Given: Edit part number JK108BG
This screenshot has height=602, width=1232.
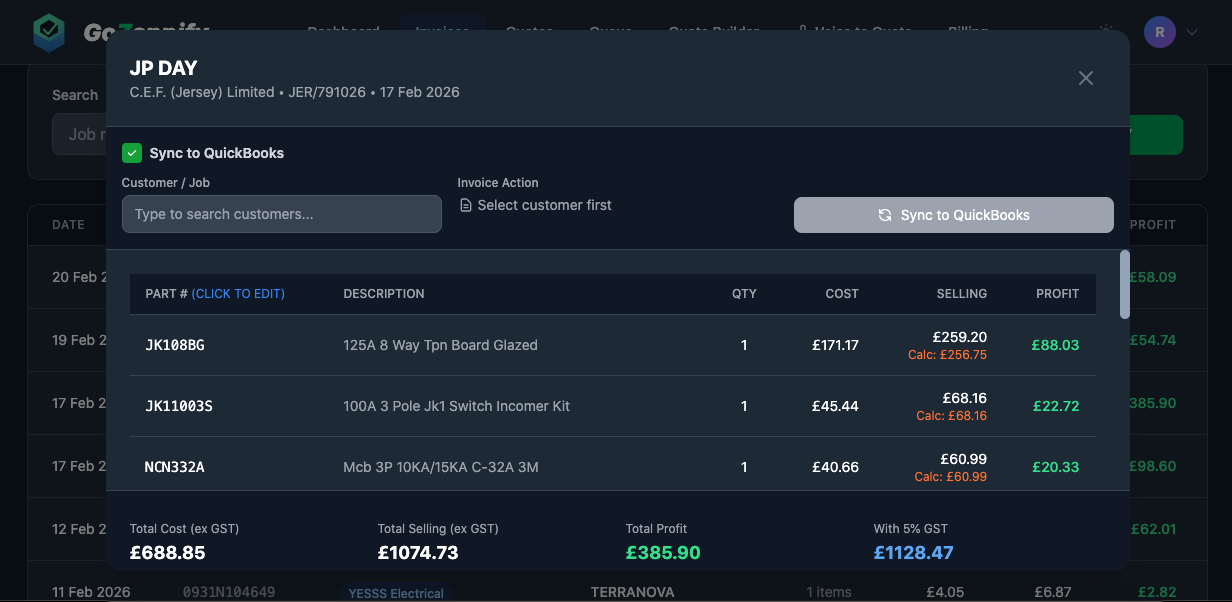Looking at the screenshot, I should tap(175, 345).
